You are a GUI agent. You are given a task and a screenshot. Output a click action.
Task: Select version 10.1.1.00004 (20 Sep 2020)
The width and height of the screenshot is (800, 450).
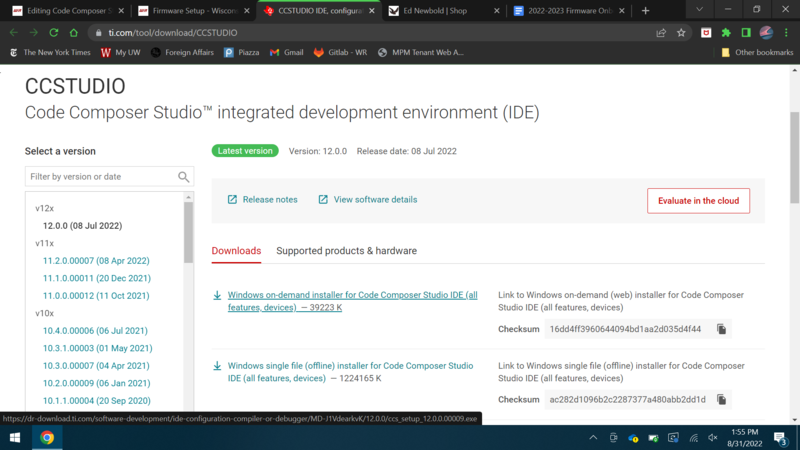[96, 401]
